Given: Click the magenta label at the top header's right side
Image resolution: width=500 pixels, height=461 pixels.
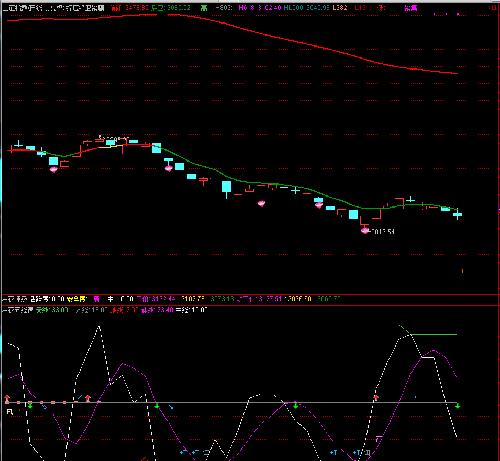Looking at the screenshot, I should pos(411,8).
